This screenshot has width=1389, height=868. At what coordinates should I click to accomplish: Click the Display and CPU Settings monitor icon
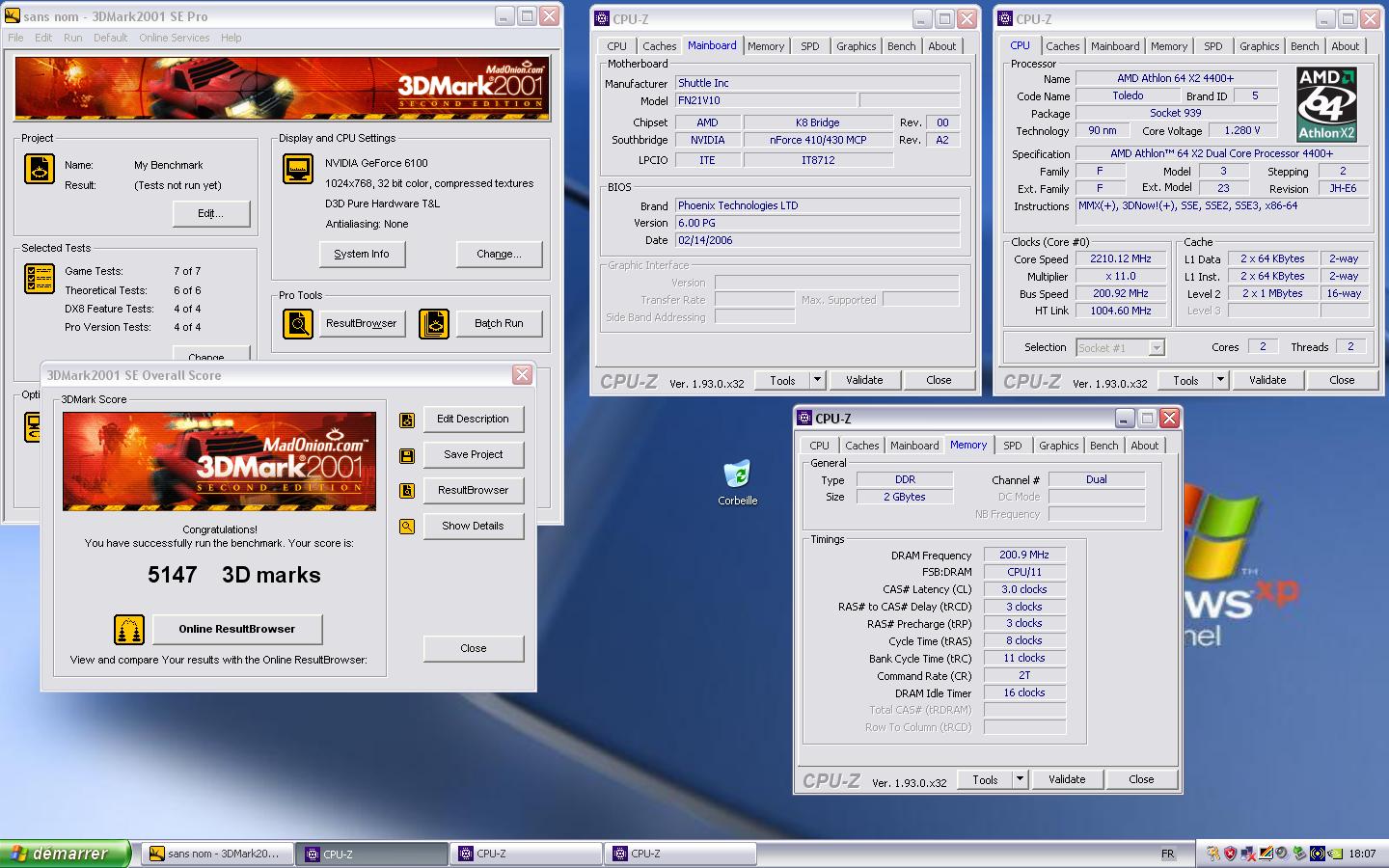(298, 169)
